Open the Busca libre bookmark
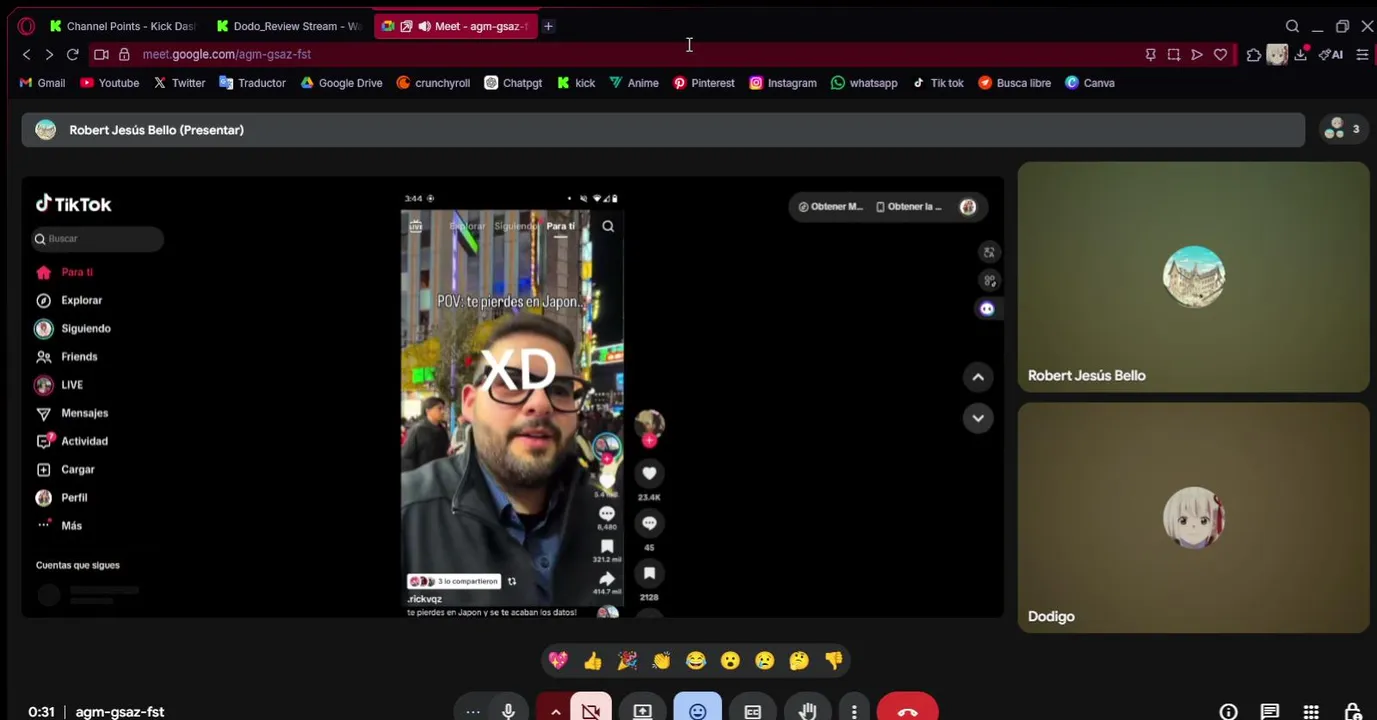This screenshot has width=1377, height=720. [1014, 83]
